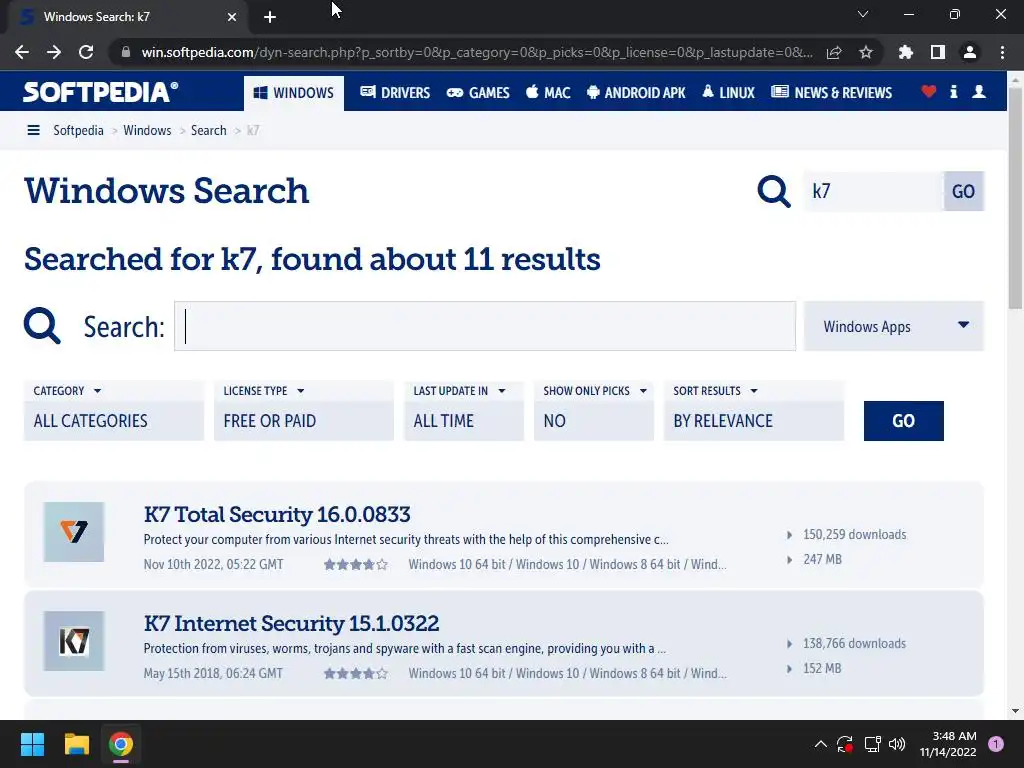Open File Explorer from taskbar
1024x768 pixels.
click(x=76, y=744)
